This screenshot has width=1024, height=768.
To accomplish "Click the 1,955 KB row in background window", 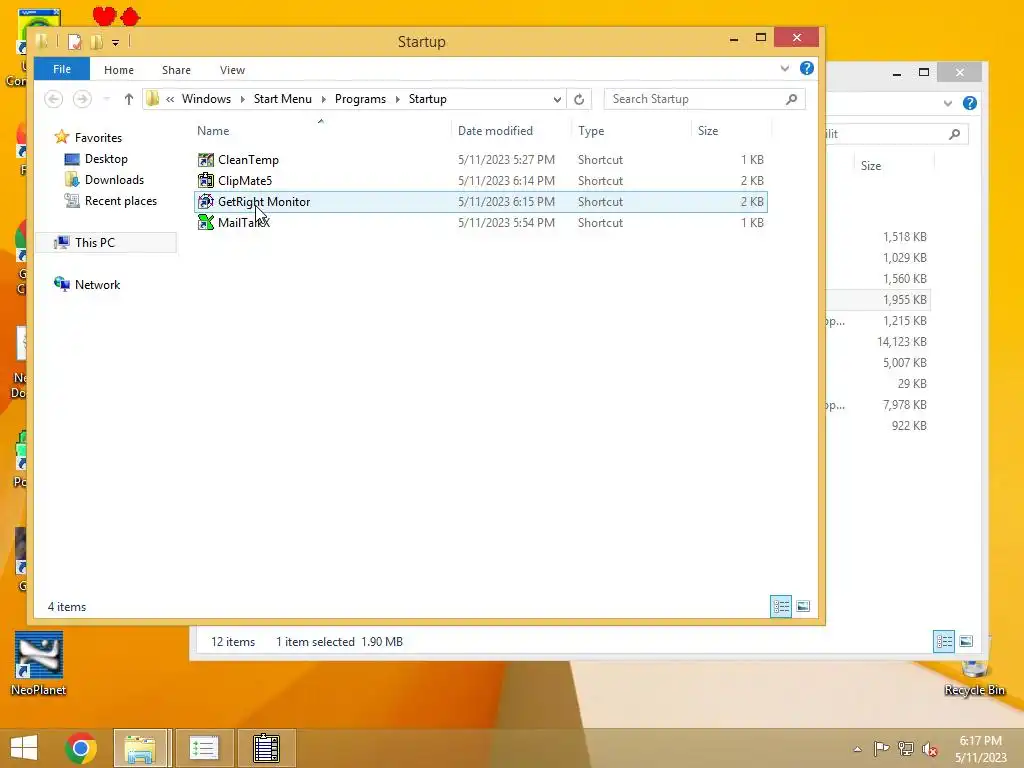I will [x=878, y=300].
